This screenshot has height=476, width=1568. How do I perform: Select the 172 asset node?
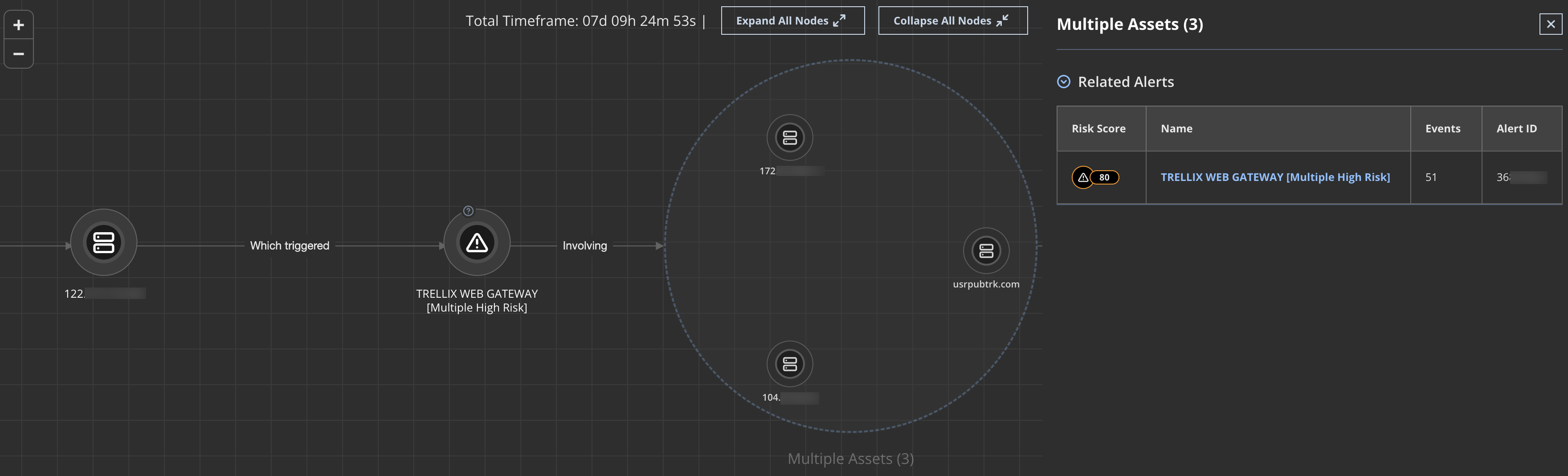[x=789, y=138]
